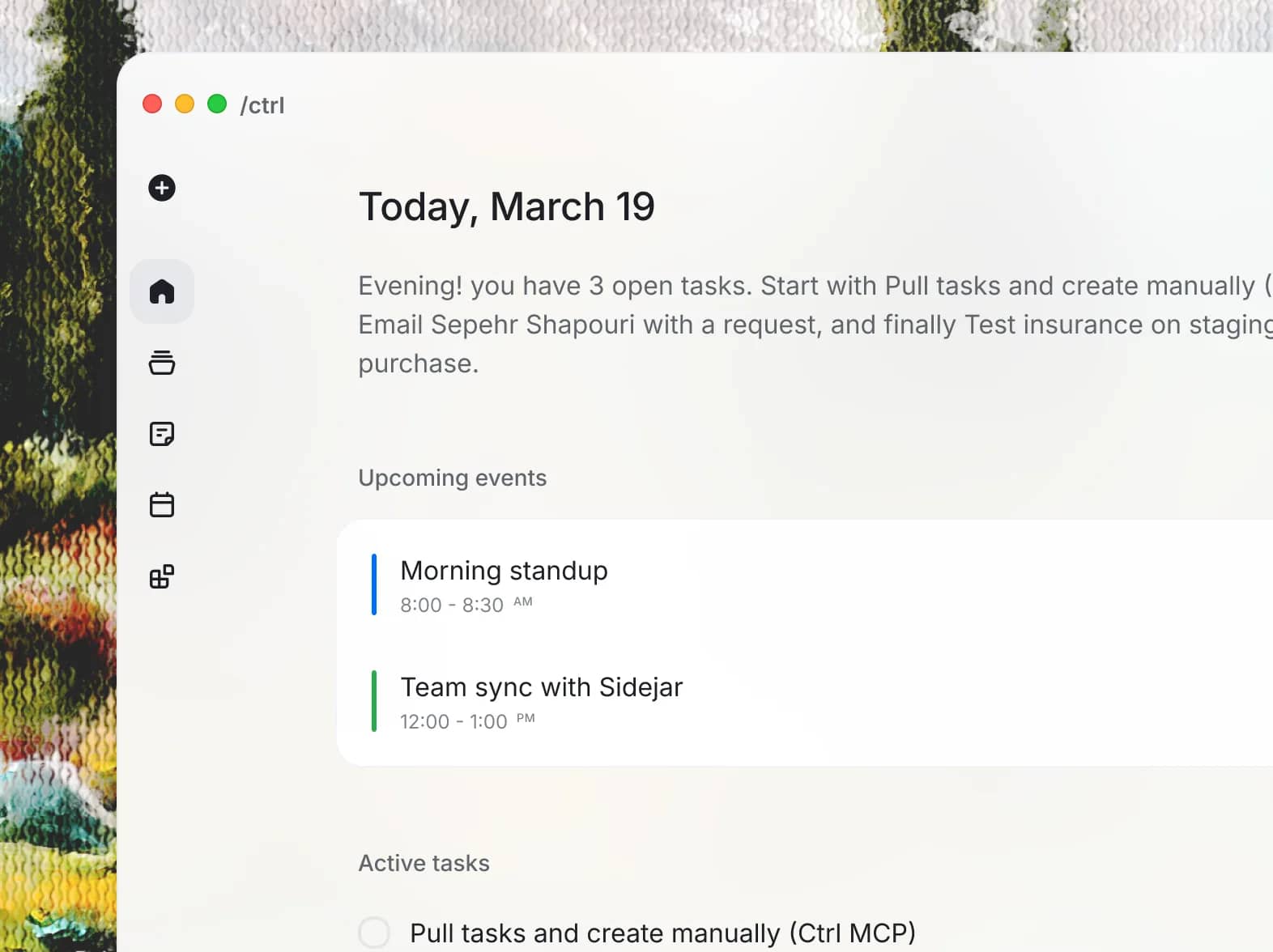This screenshot has height=952, width=1273.
Task: Click the 'Today, March 19' heading
Action: [x=507, y=207]
